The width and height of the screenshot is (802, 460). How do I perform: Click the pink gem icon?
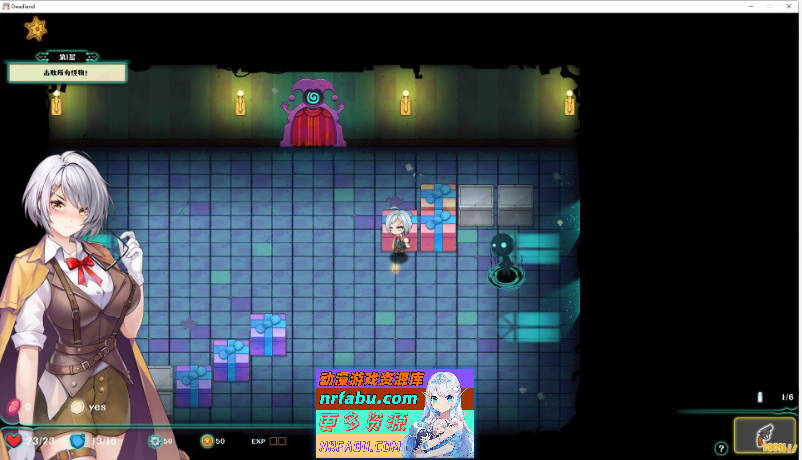coord(13,406)
